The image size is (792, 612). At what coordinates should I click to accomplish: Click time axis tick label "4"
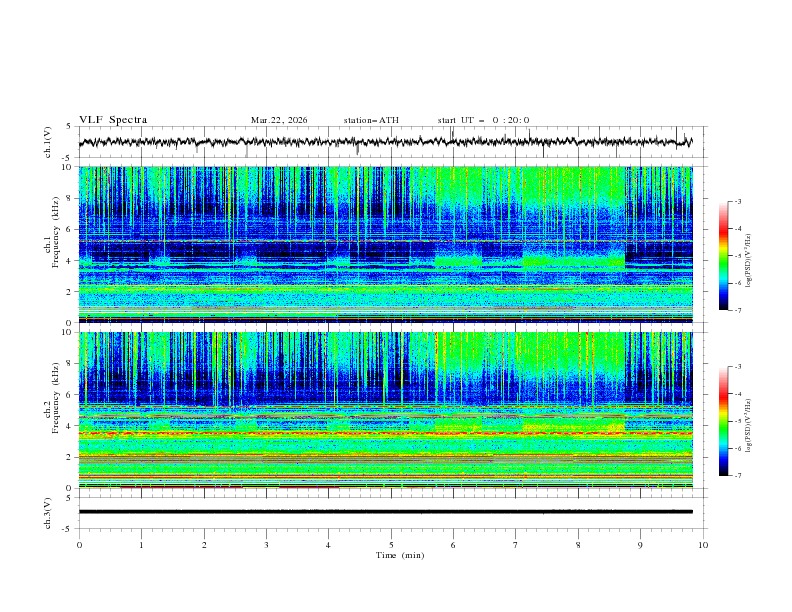pos(328,545)
